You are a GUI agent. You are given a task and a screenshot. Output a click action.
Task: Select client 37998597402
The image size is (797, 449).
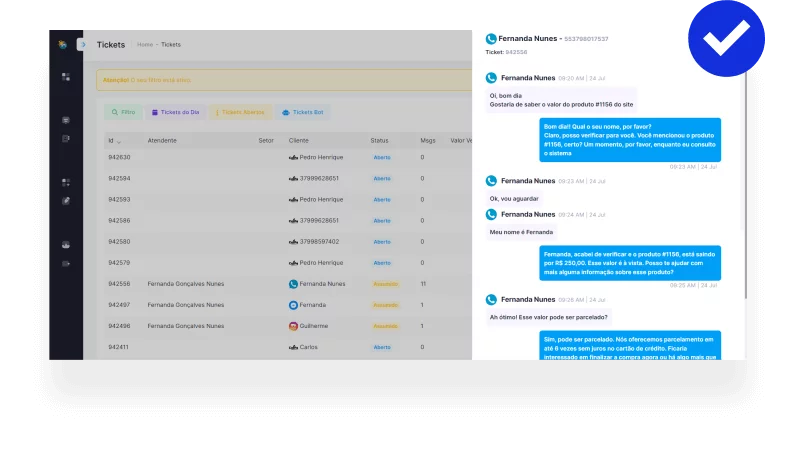[x=319, y=242]
